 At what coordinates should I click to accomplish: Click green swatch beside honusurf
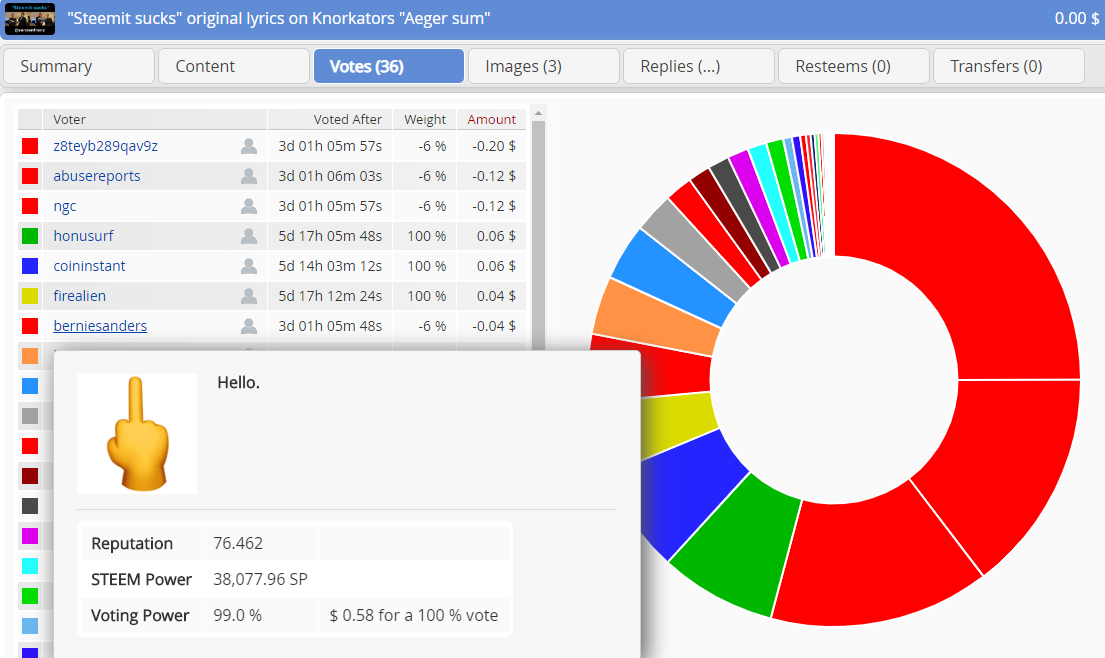pyautogui.click(x=30, y=236)
